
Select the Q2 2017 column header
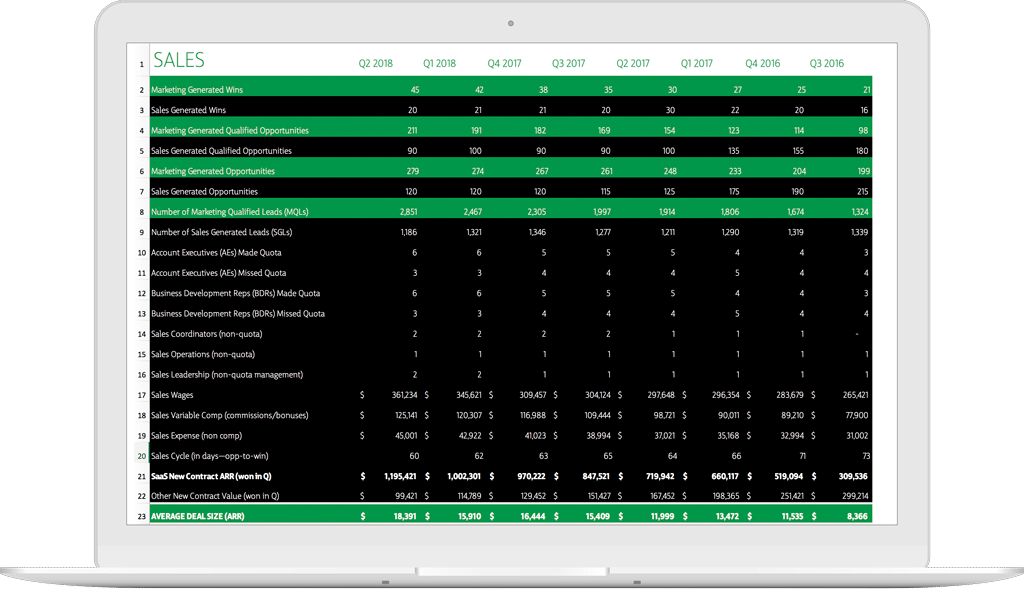click(633, 63)
